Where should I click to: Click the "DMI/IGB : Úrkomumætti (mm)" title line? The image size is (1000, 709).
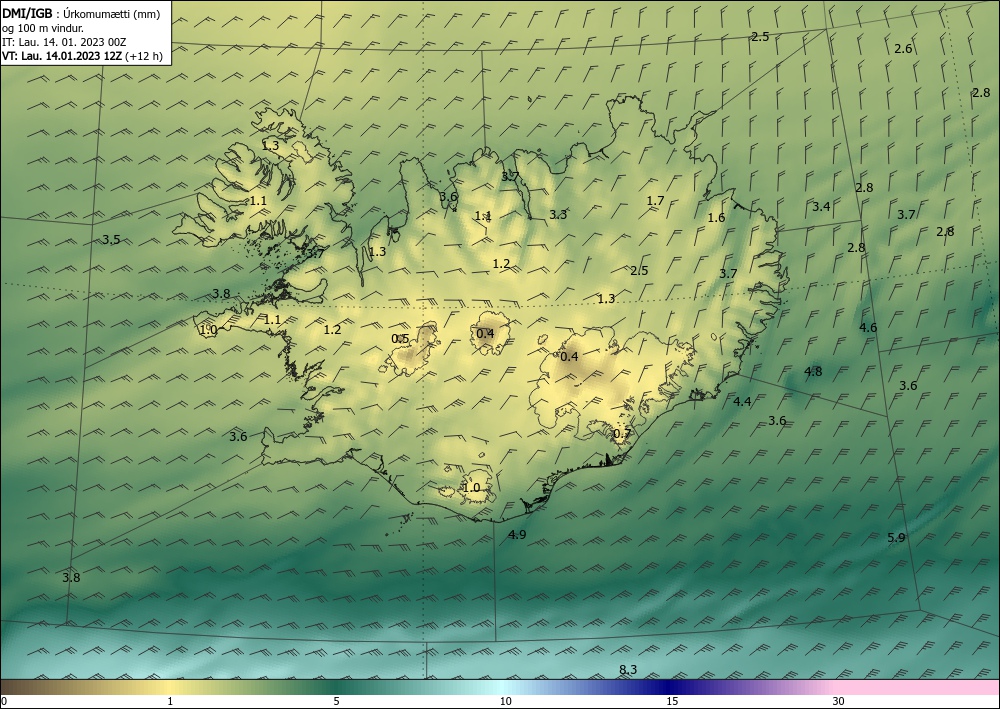(80, 13)
